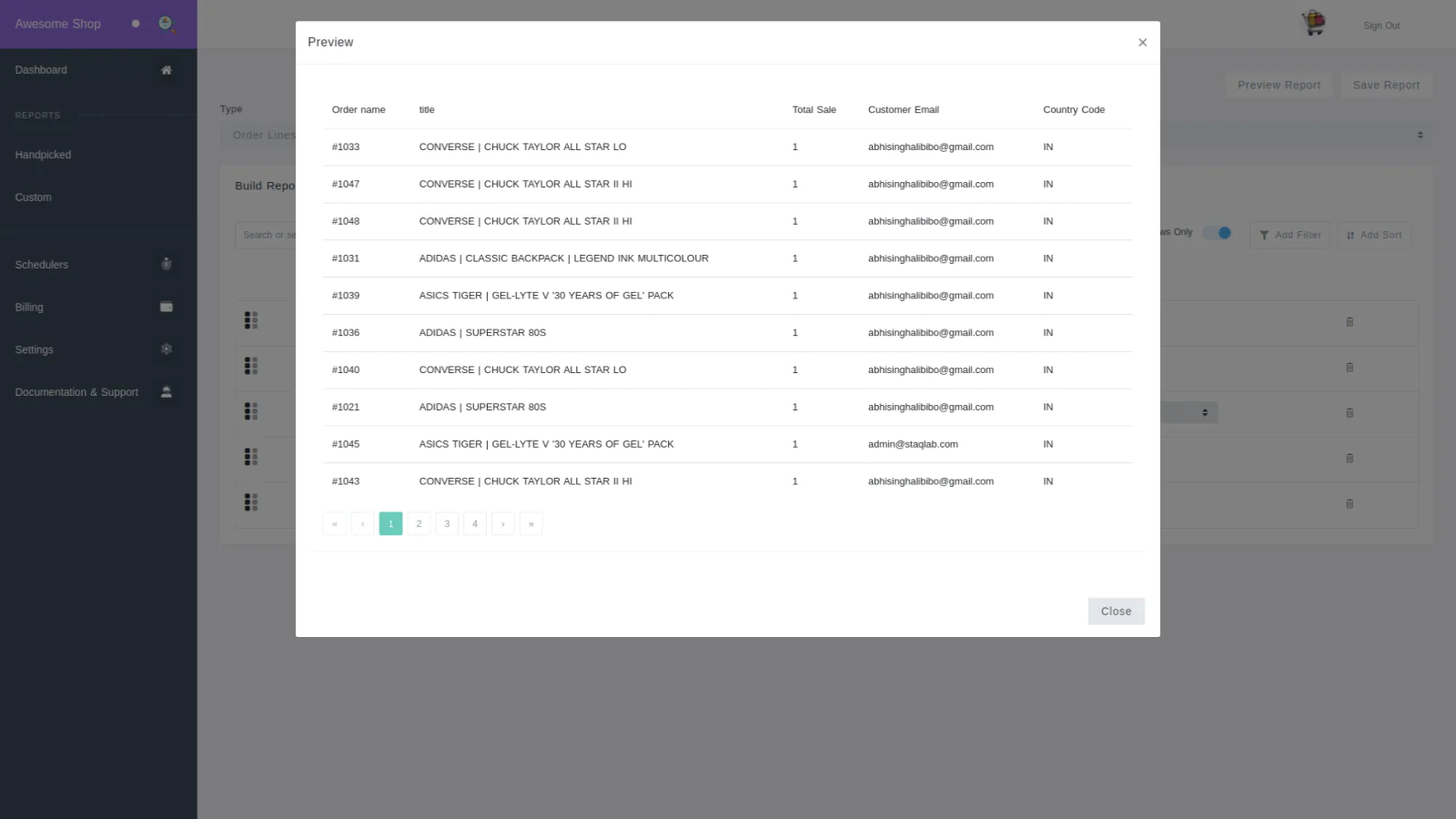
Task: Go to page 2 of preview
Action: pos(419,524)
